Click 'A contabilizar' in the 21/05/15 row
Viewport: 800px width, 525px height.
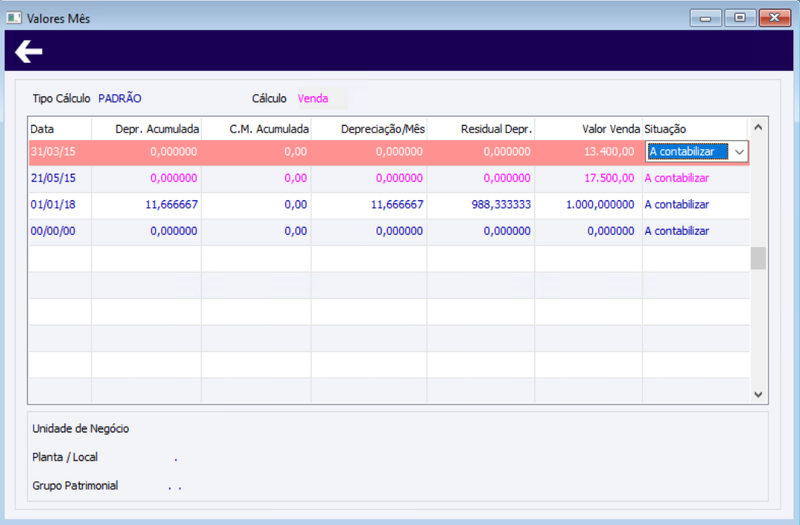677,178
